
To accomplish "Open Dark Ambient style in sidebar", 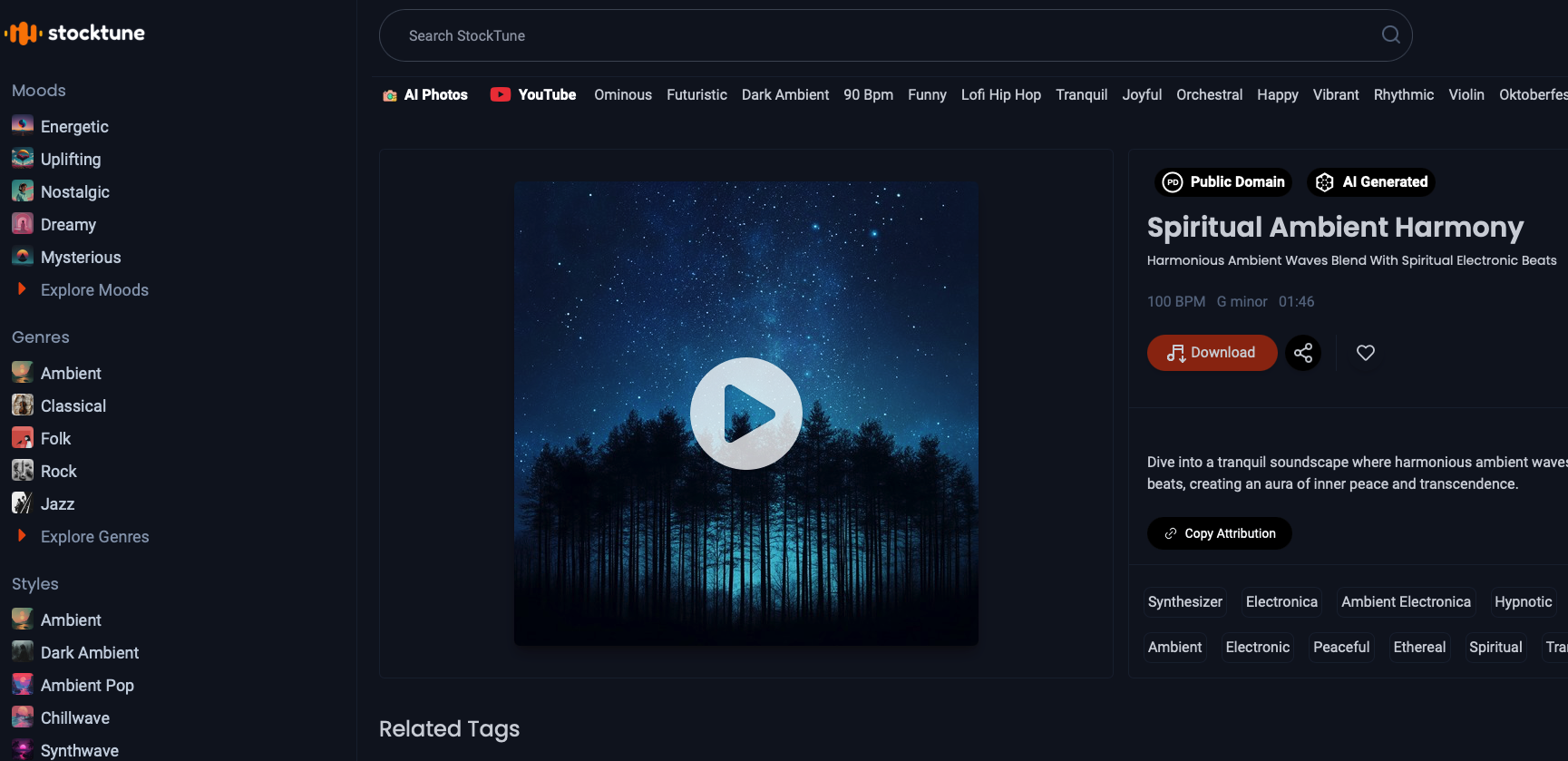I will (x=89, y=653).
